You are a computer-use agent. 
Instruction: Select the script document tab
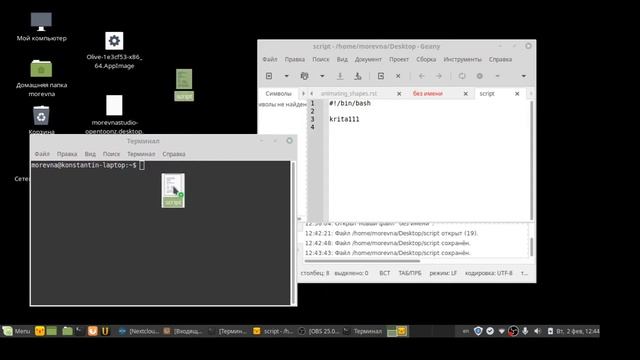point(487,93)
